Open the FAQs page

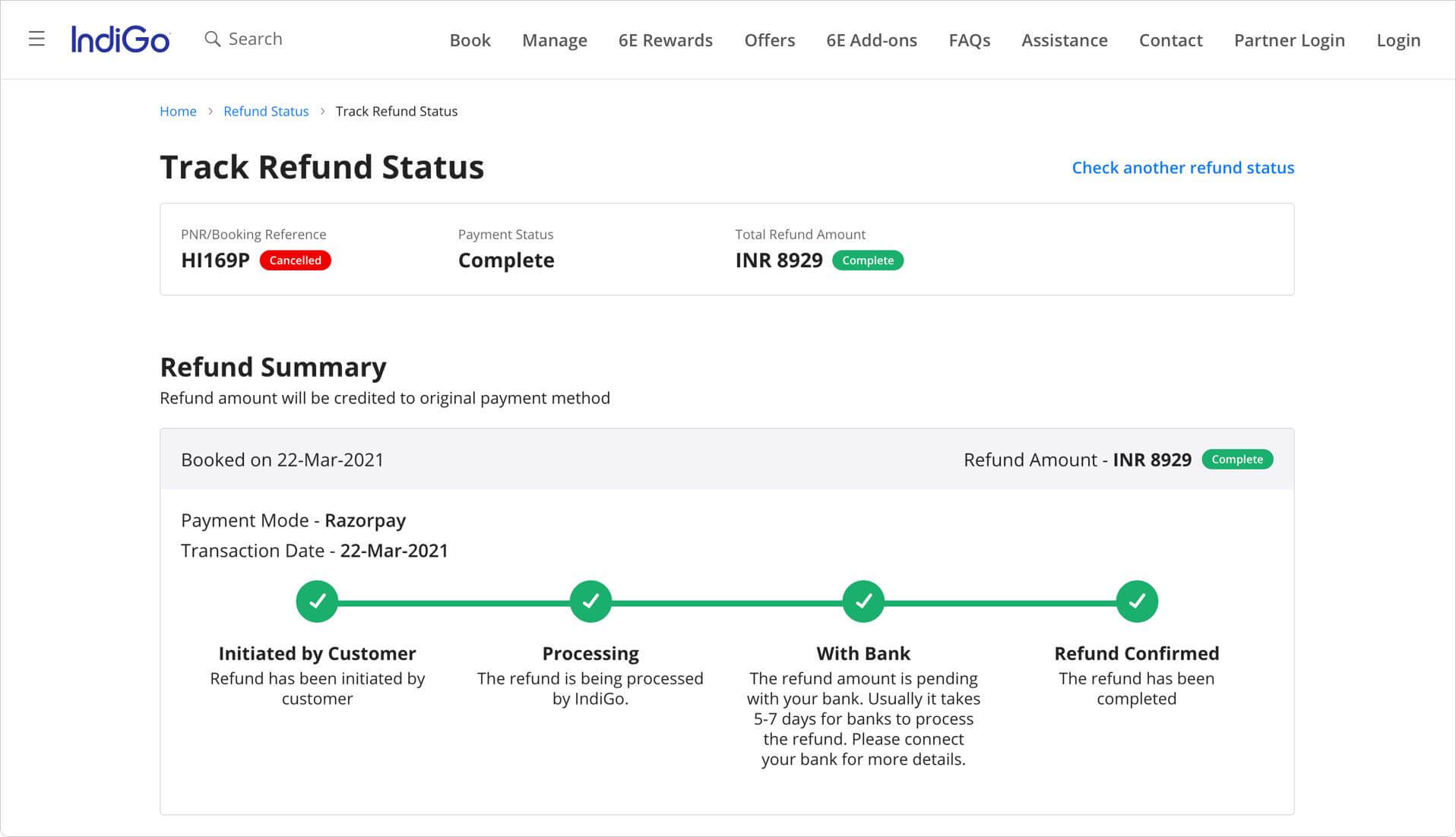point(969,40)
